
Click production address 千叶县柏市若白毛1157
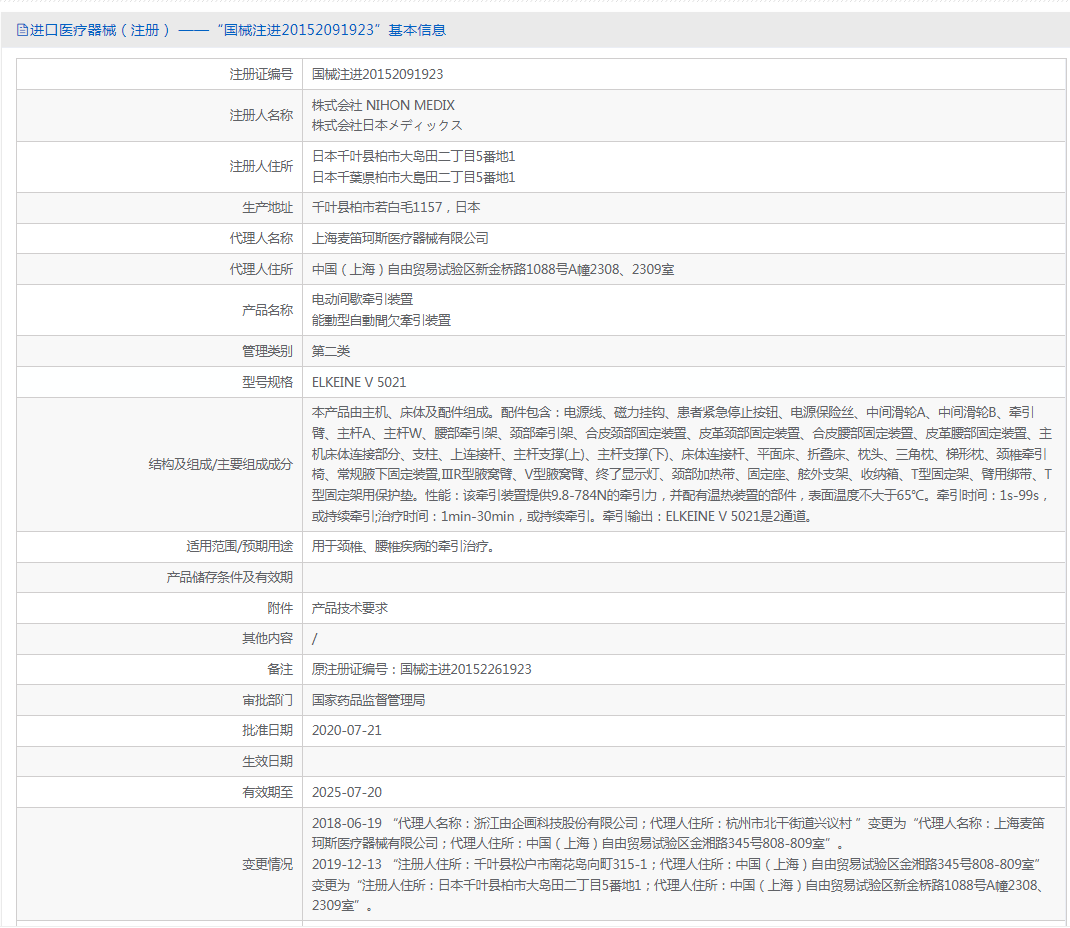[x=396, y=208]
